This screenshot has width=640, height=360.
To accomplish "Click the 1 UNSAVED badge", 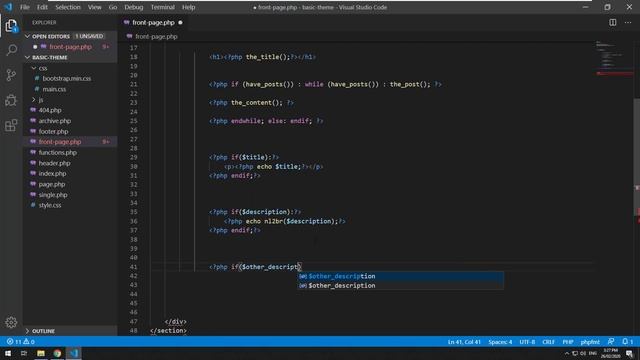I will [x=89, y=36].
